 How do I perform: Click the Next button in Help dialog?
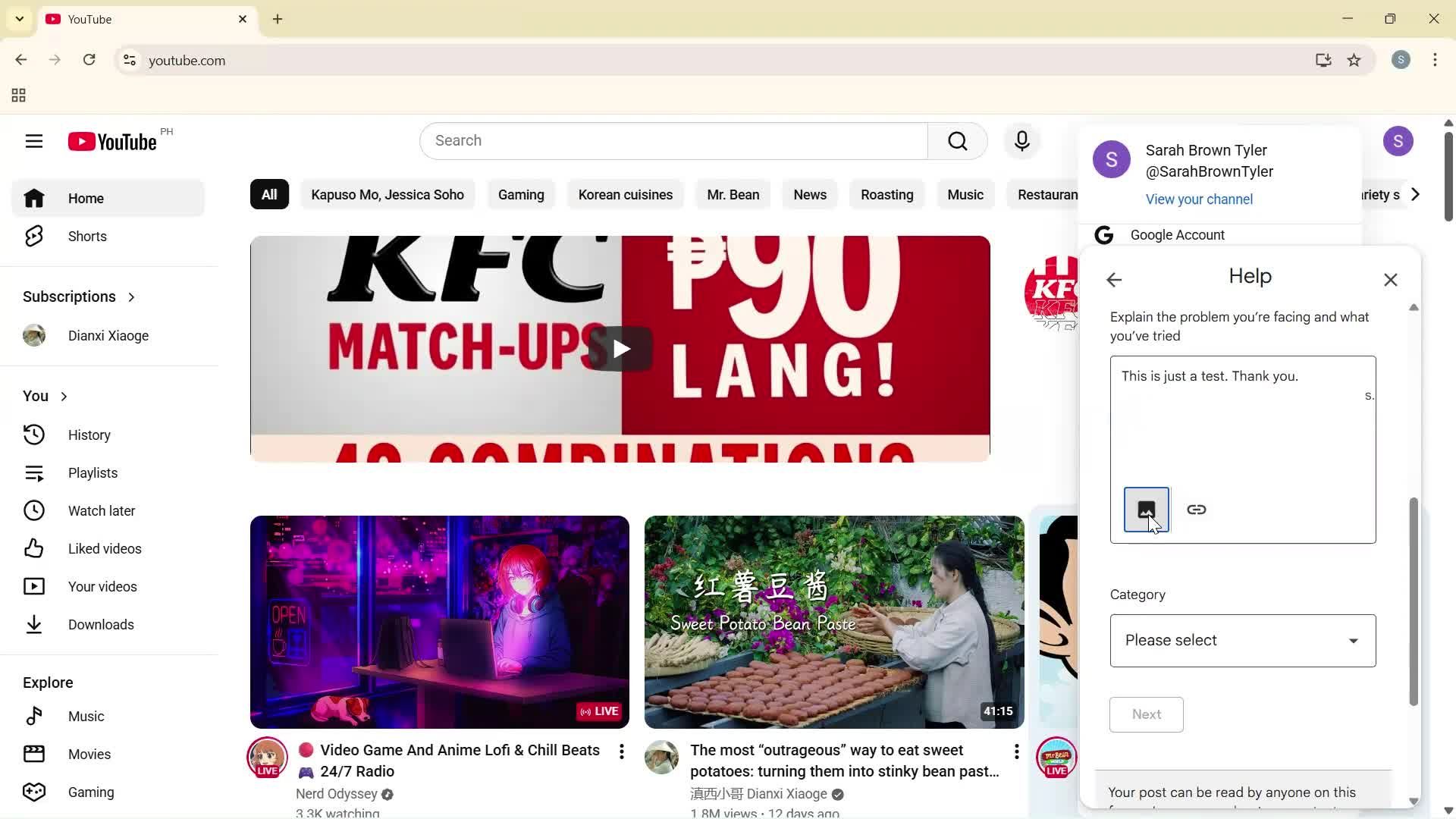[x=1146, y=714]
